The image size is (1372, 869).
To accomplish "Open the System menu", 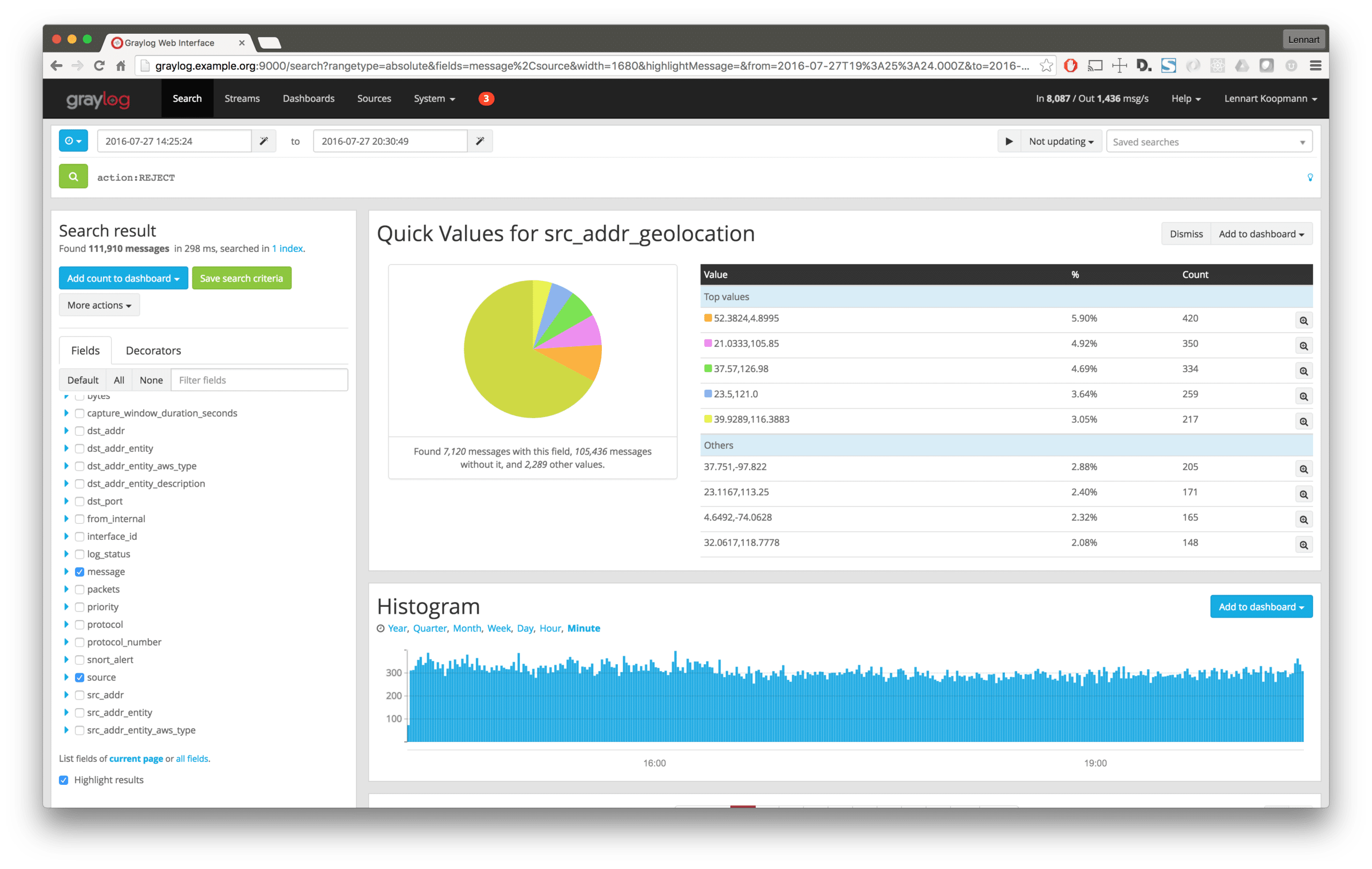I will coord(434,99).
